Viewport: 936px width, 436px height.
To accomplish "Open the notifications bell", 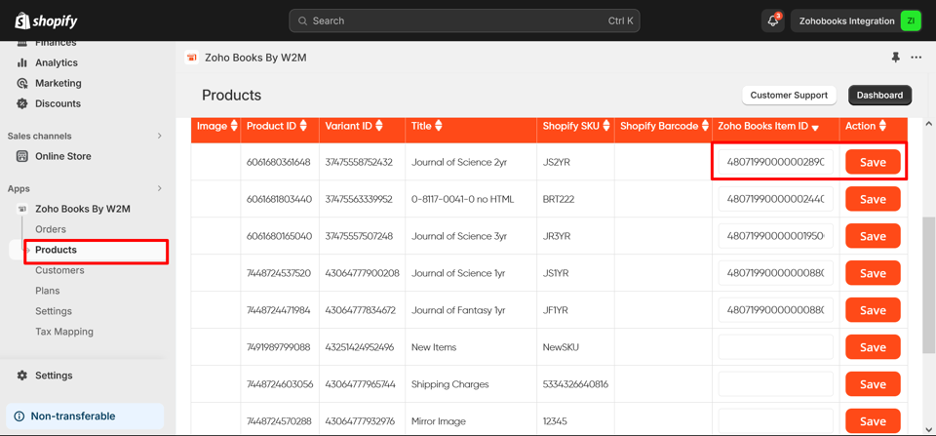I will [x=772, y=21].
